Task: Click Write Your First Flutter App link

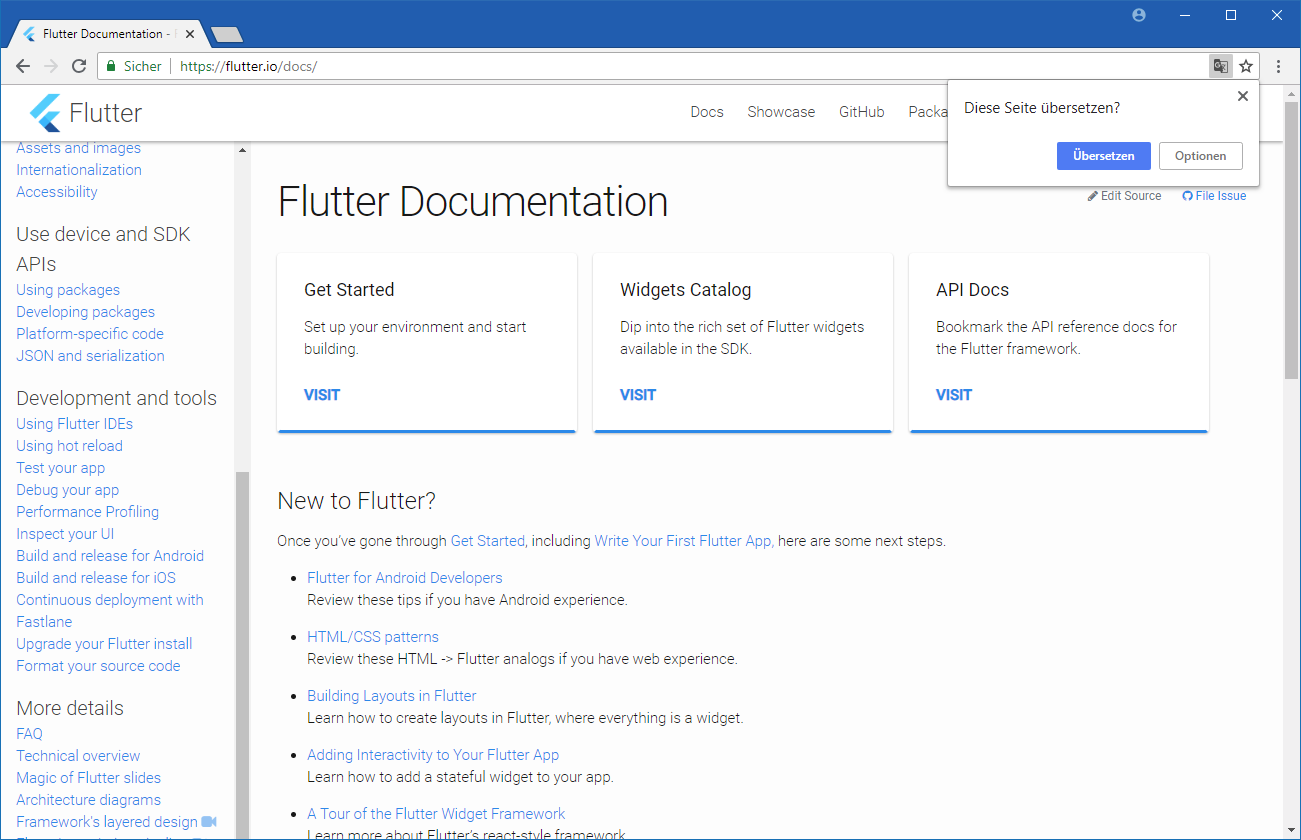Action: pyautogui.click(x=683, y=541)
